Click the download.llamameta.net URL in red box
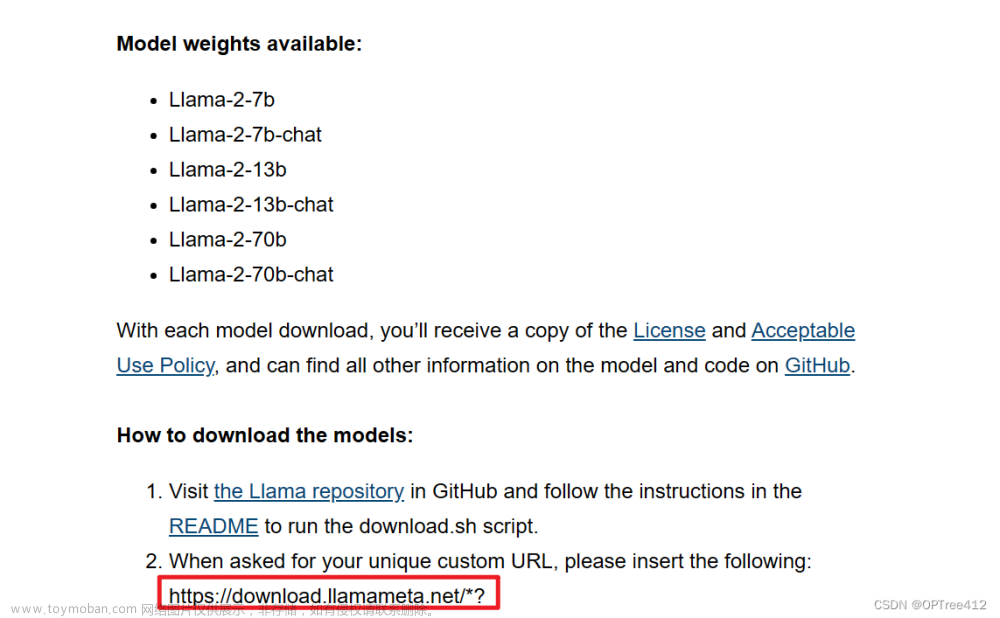 327,595
